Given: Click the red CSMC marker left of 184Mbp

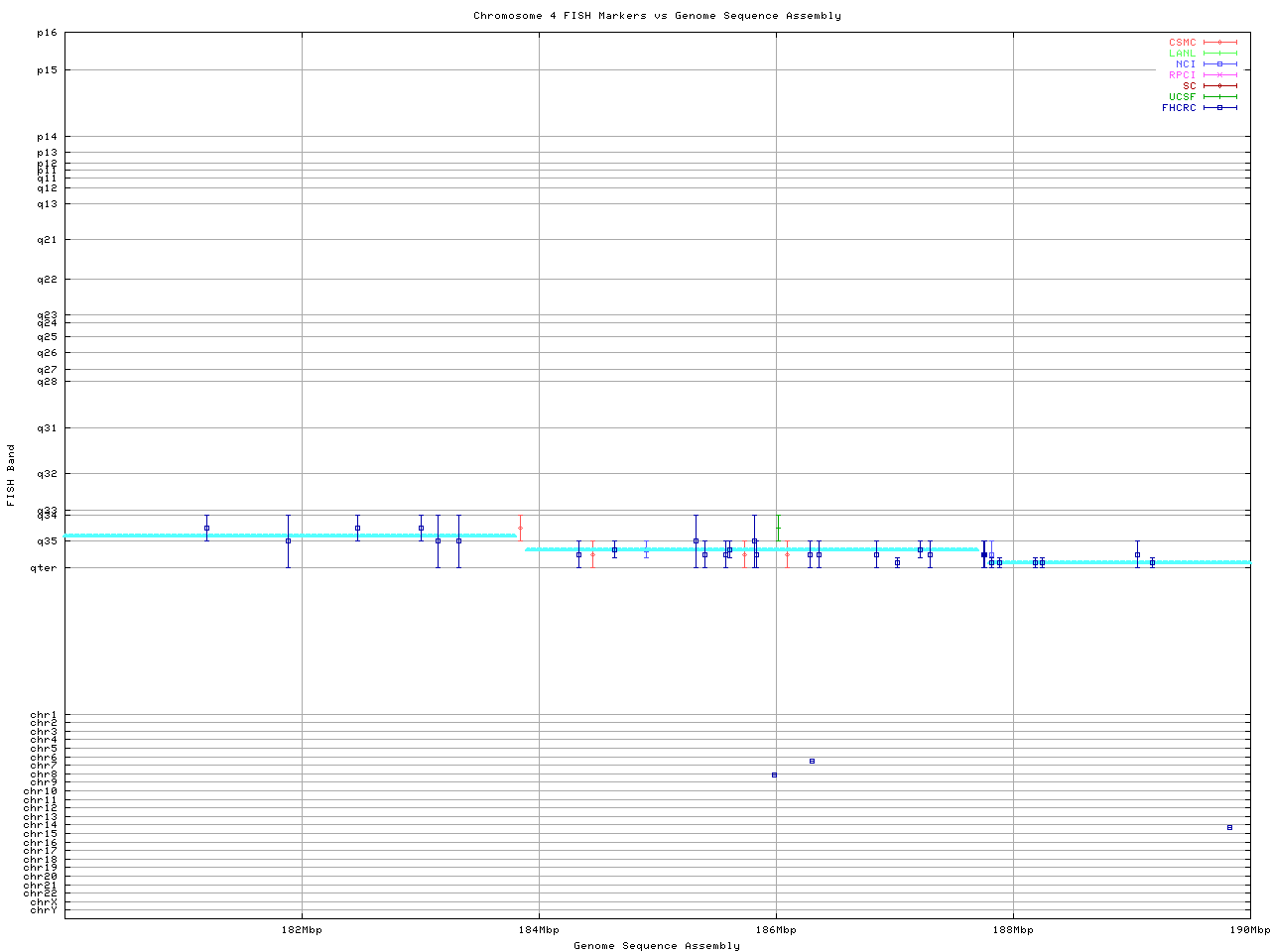Looking at the screenshot, I should pos(520,528).
